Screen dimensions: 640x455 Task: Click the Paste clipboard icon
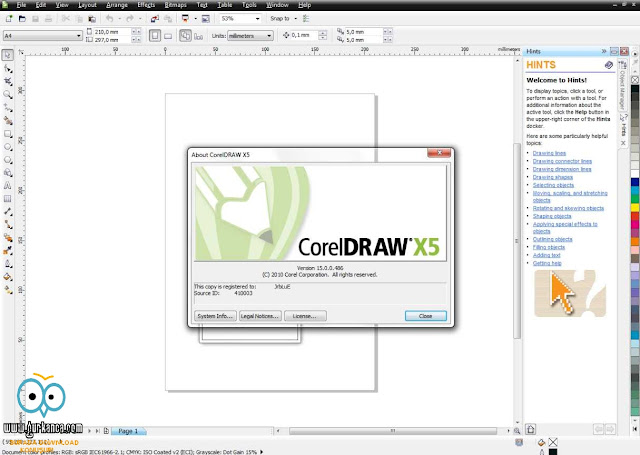[92, 18]
